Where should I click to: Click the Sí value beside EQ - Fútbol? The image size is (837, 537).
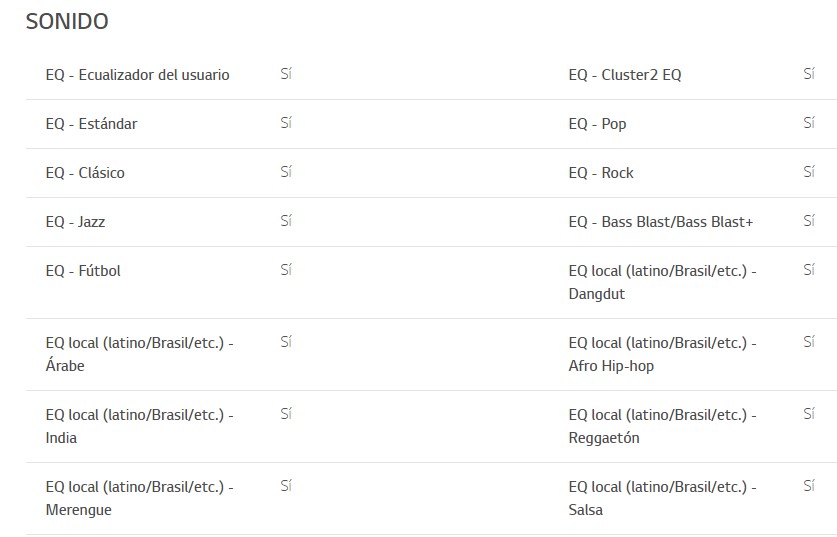[x=286, y=270]
